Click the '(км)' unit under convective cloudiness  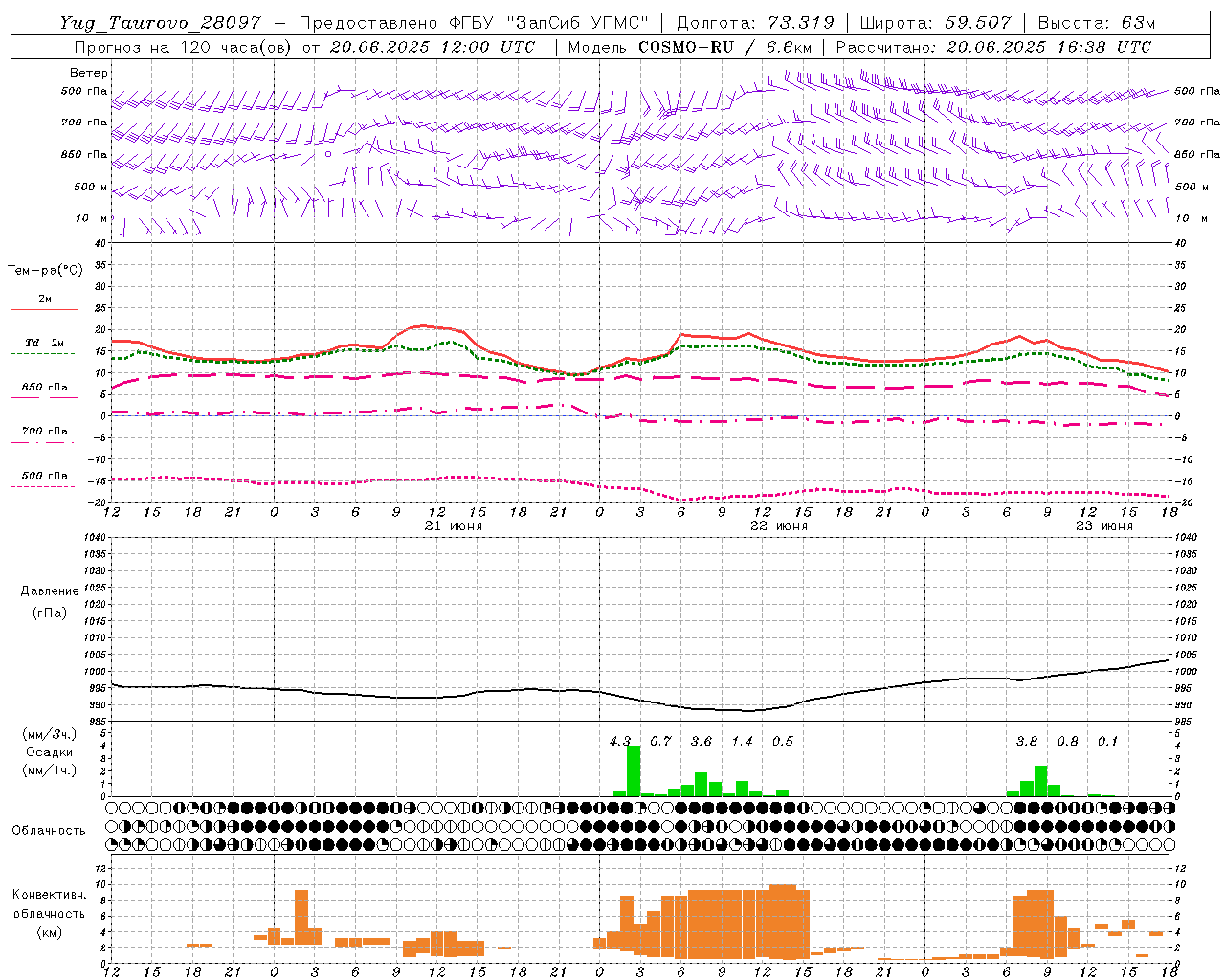49,932
